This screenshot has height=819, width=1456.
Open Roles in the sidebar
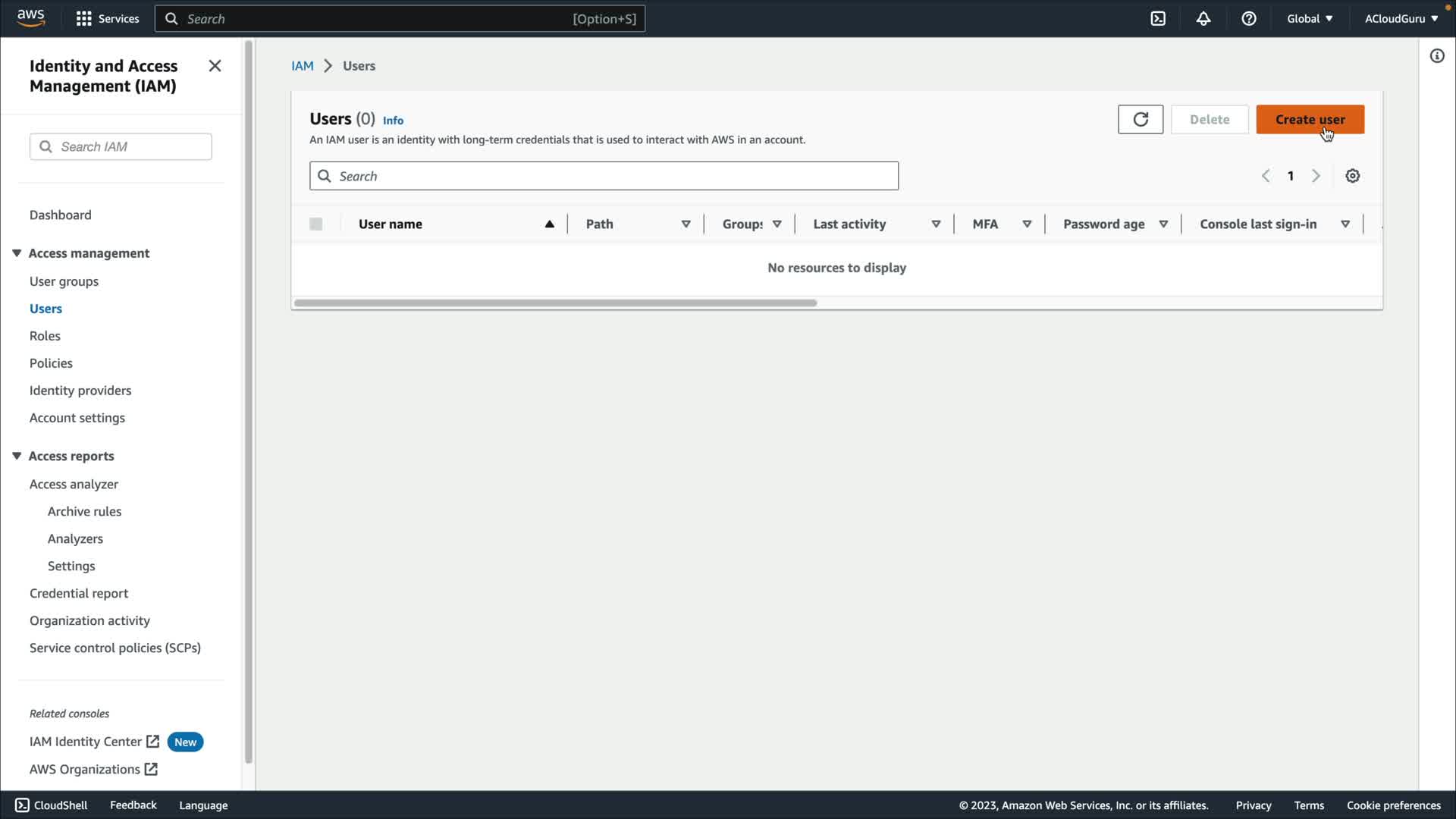[45, 336]
